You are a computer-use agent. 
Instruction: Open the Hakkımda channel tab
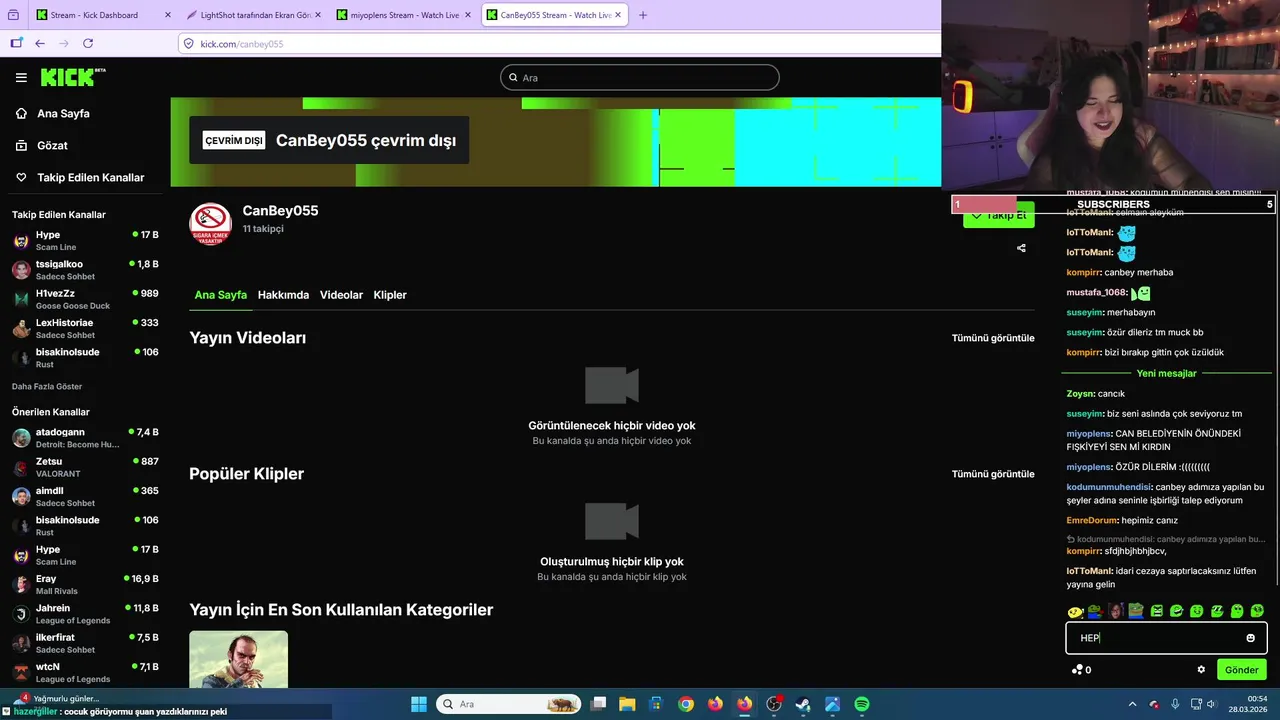click(x=283, y=295)
